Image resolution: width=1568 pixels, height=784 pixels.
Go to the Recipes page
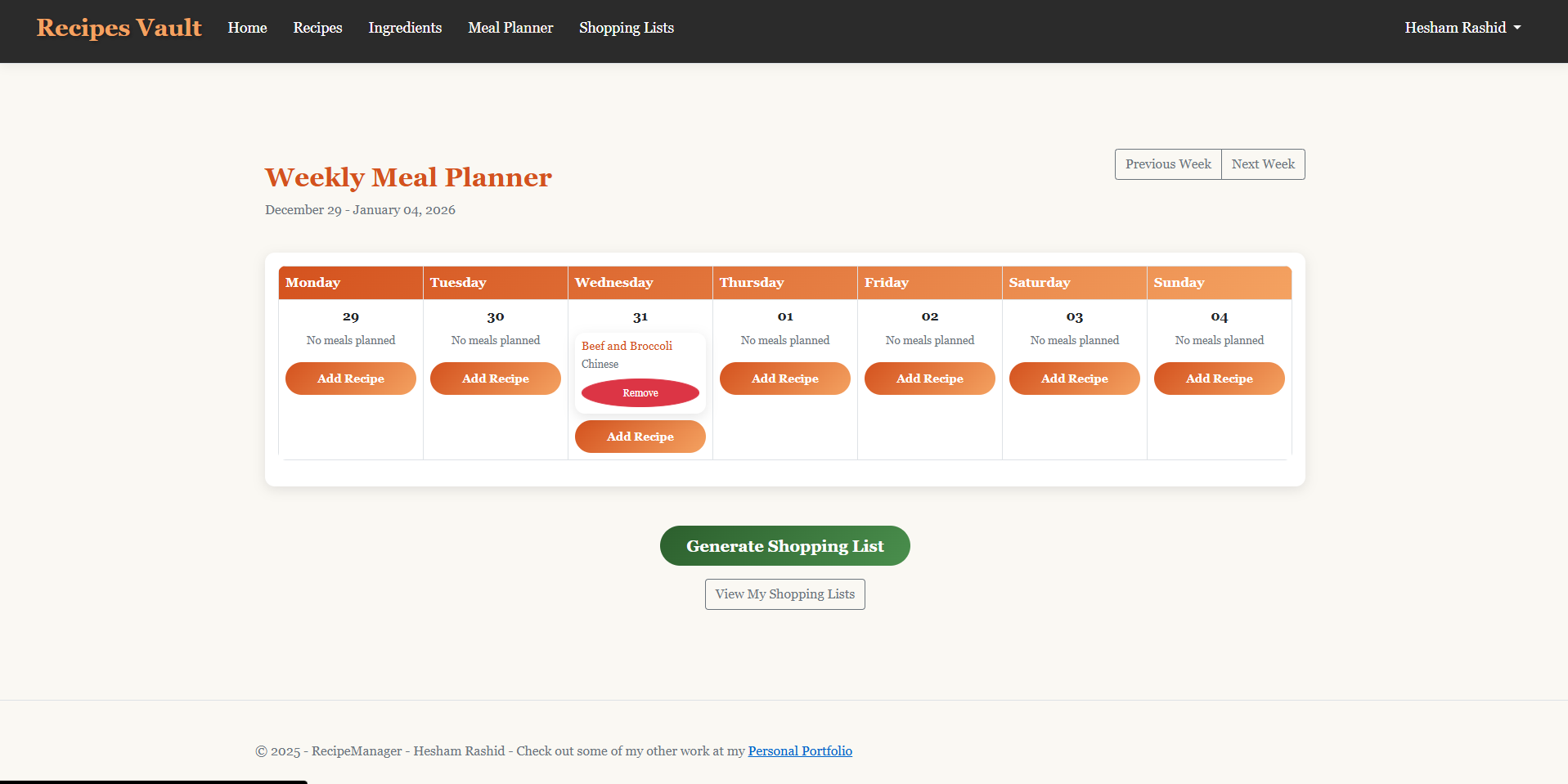pos(317,27)
